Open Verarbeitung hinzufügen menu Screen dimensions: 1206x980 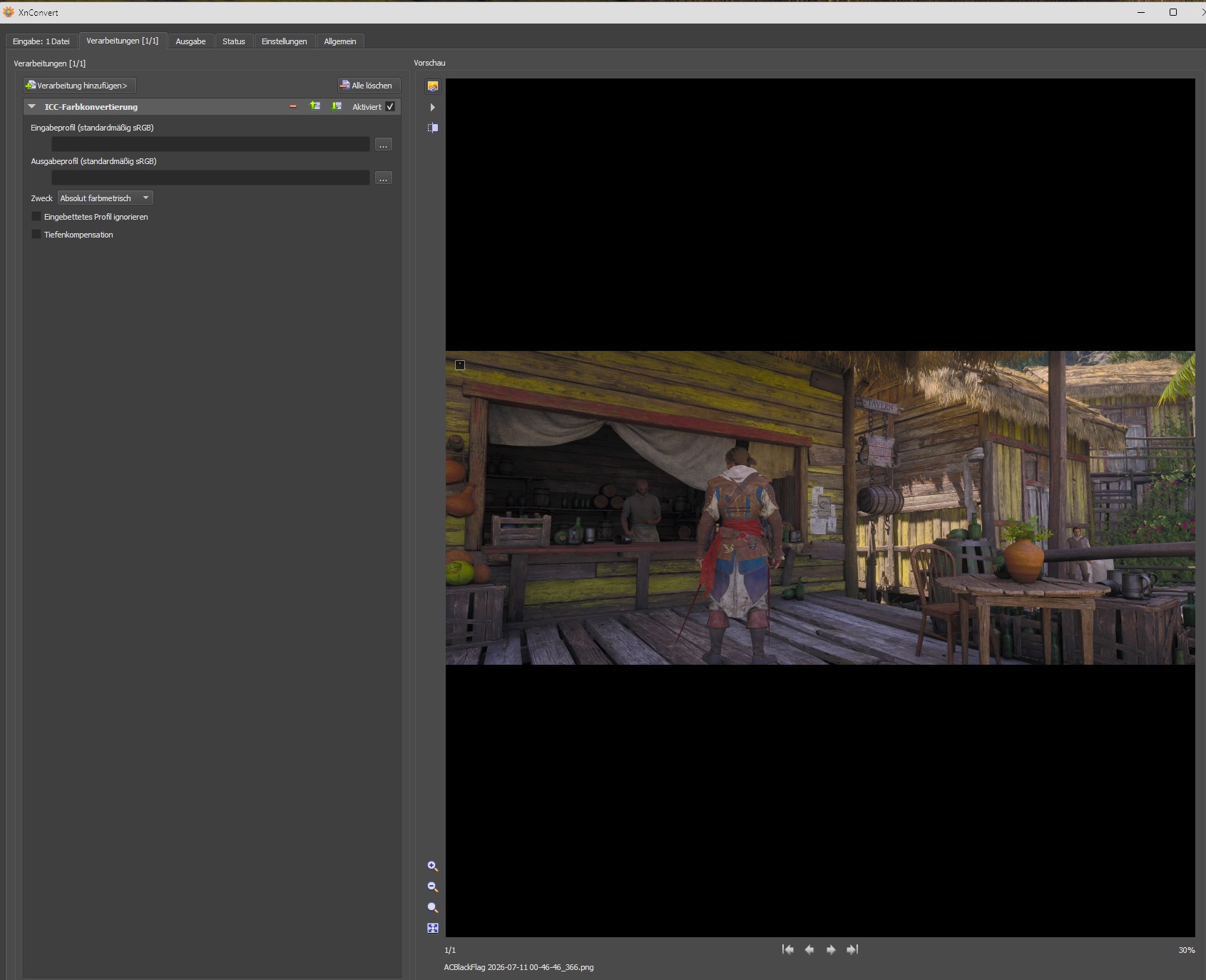[79, 86]
